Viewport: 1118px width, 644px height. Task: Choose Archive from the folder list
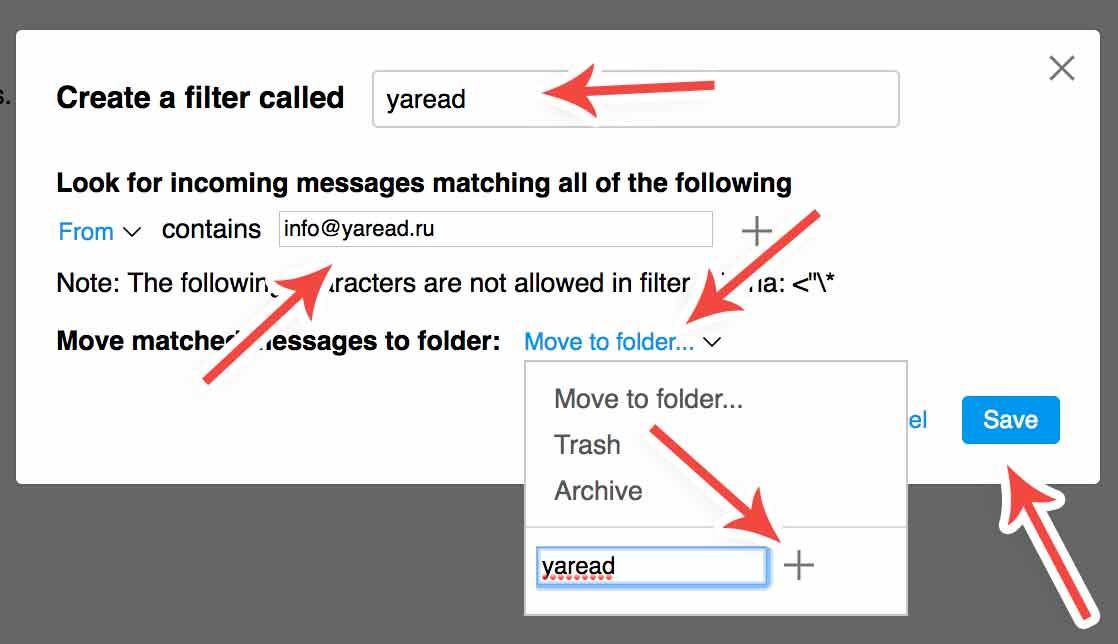pos(598,491)
